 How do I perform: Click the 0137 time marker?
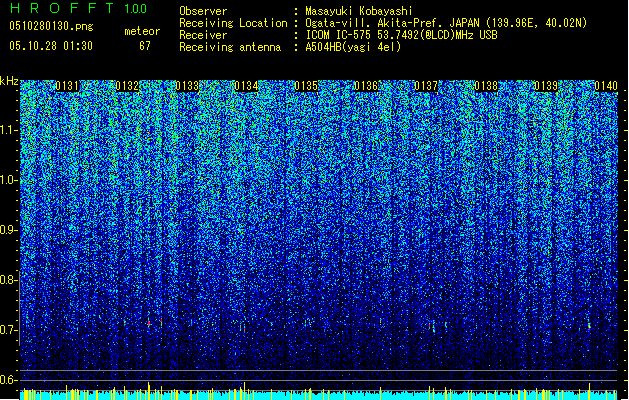click(426, 86)
